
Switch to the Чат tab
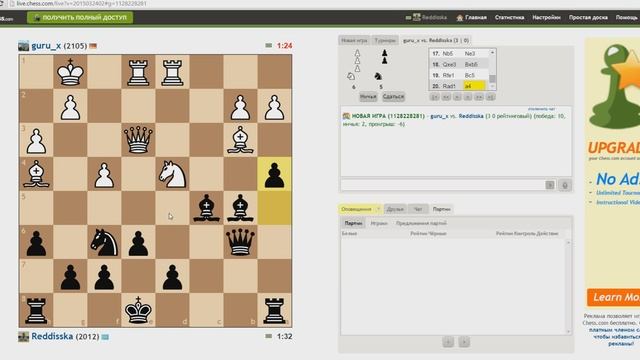click(x=418, y=209)
